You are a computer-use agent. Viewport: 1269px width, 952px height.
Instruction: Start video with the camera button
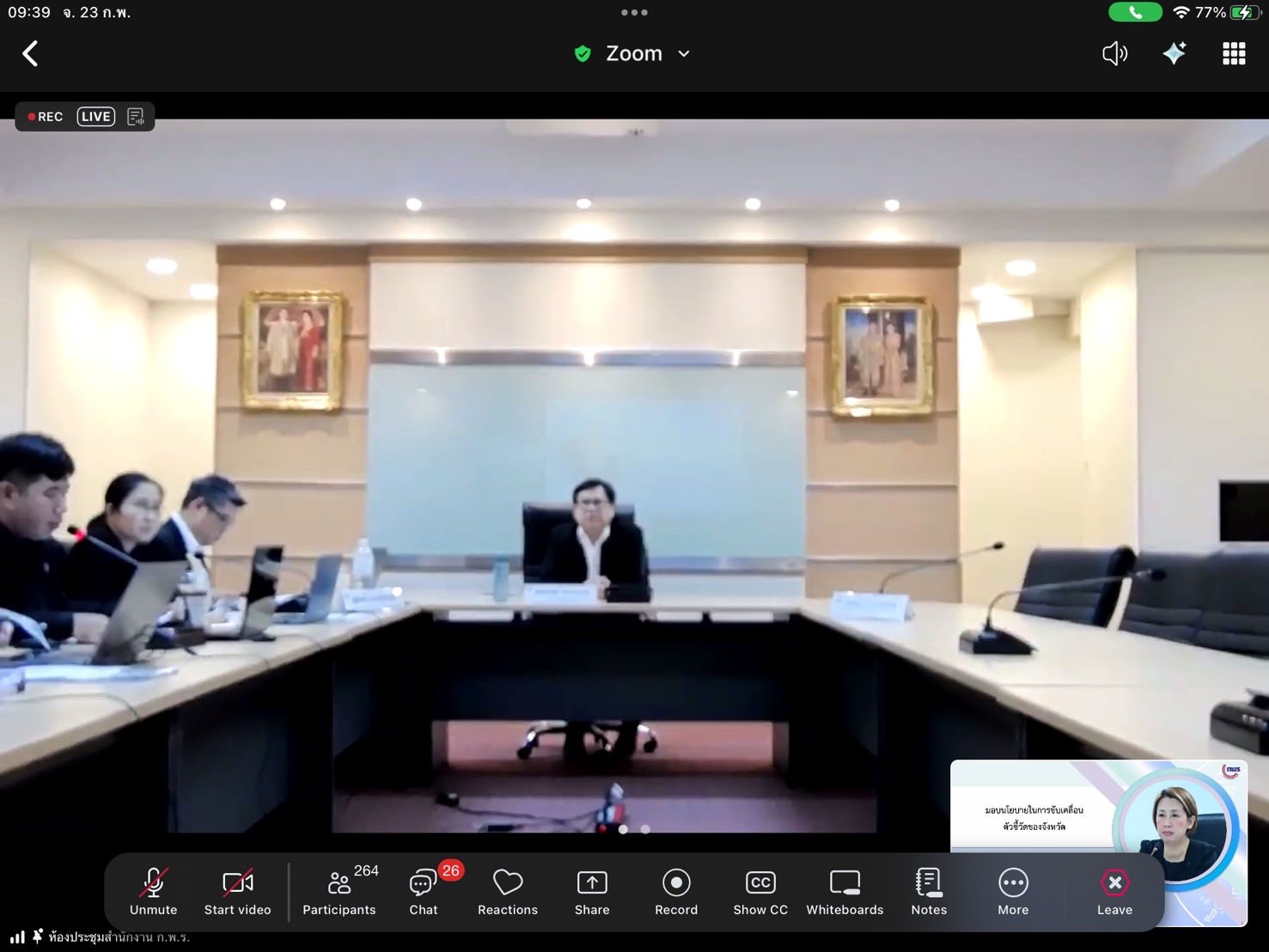(x=237, y=891)
